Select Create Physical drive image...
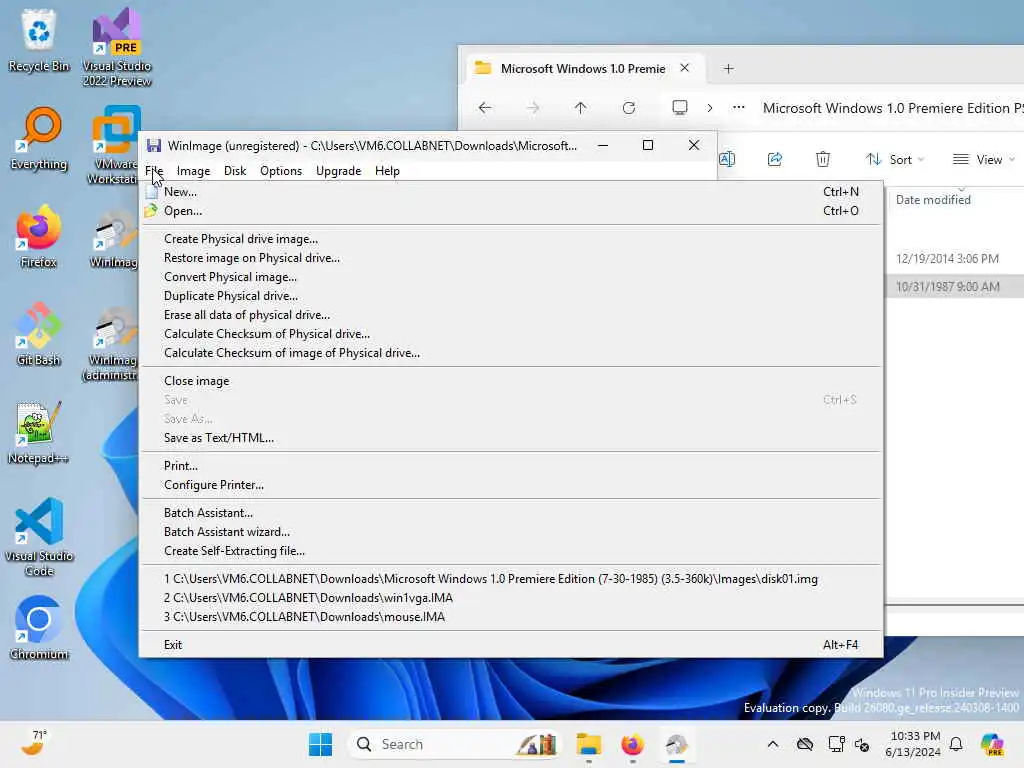 (511, 239)
